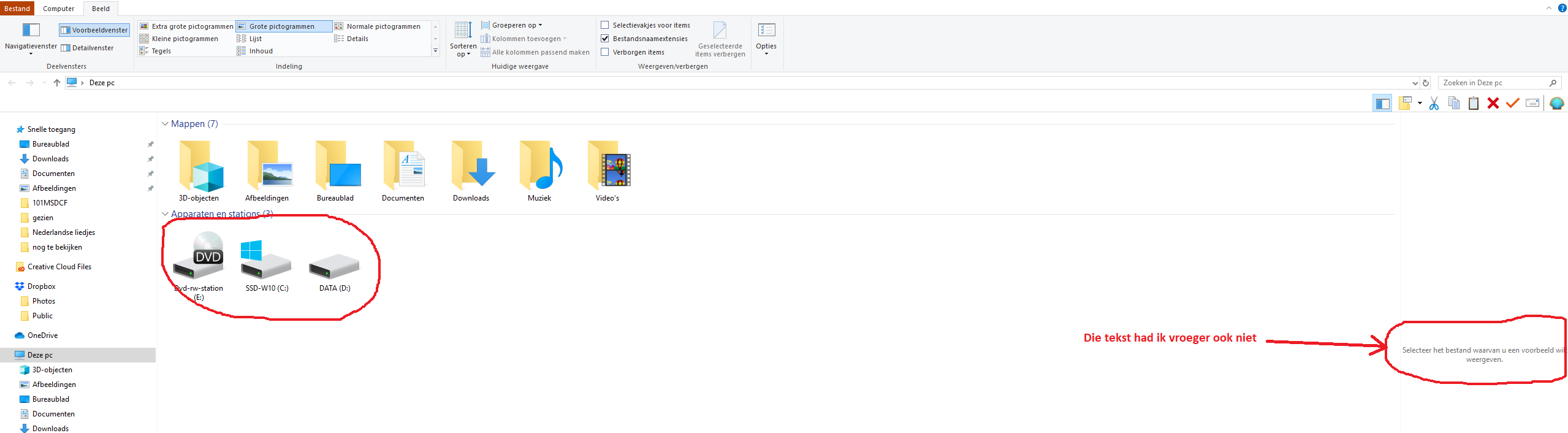Select the SSD-W10 (C:) drive
The image size is (1568, 433).
(267, 266)
